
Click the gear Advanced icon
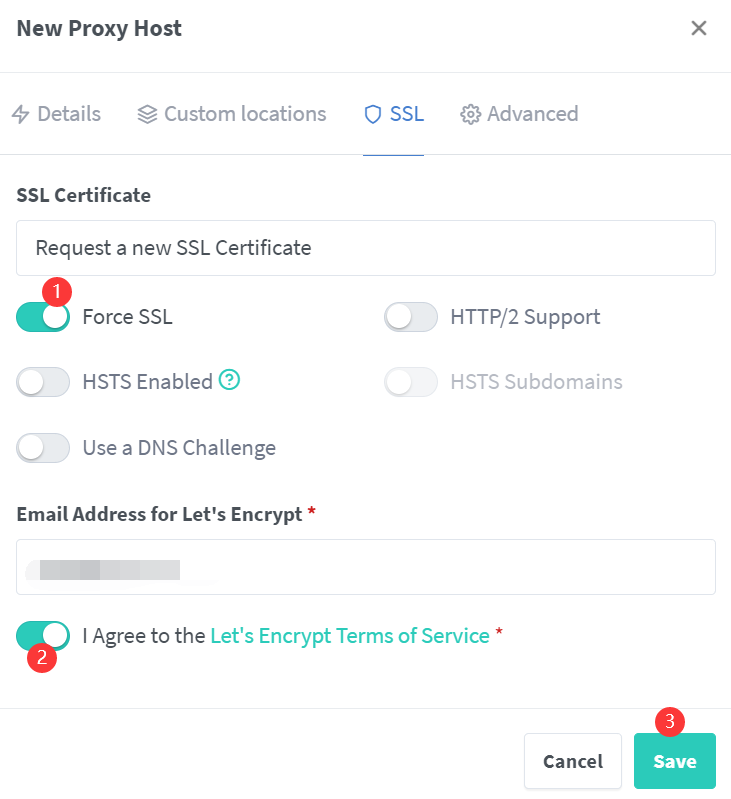(x=470, y=115)
